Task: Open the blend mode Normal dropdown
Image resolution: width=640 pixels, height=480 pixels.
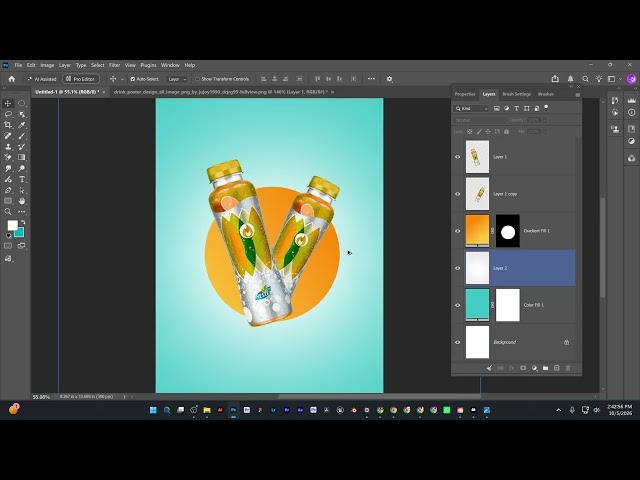Action: [480, 120]
